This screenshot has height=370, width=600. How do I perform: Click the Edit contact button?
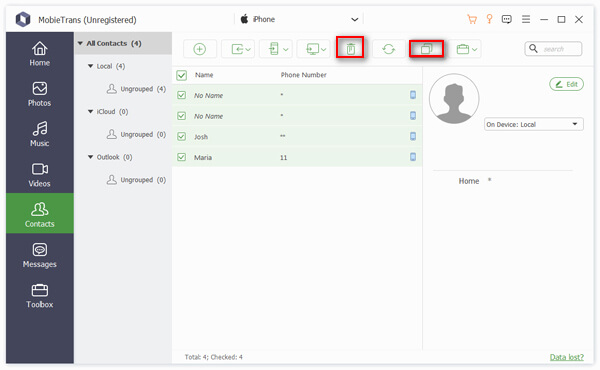(x=566, y=84)
